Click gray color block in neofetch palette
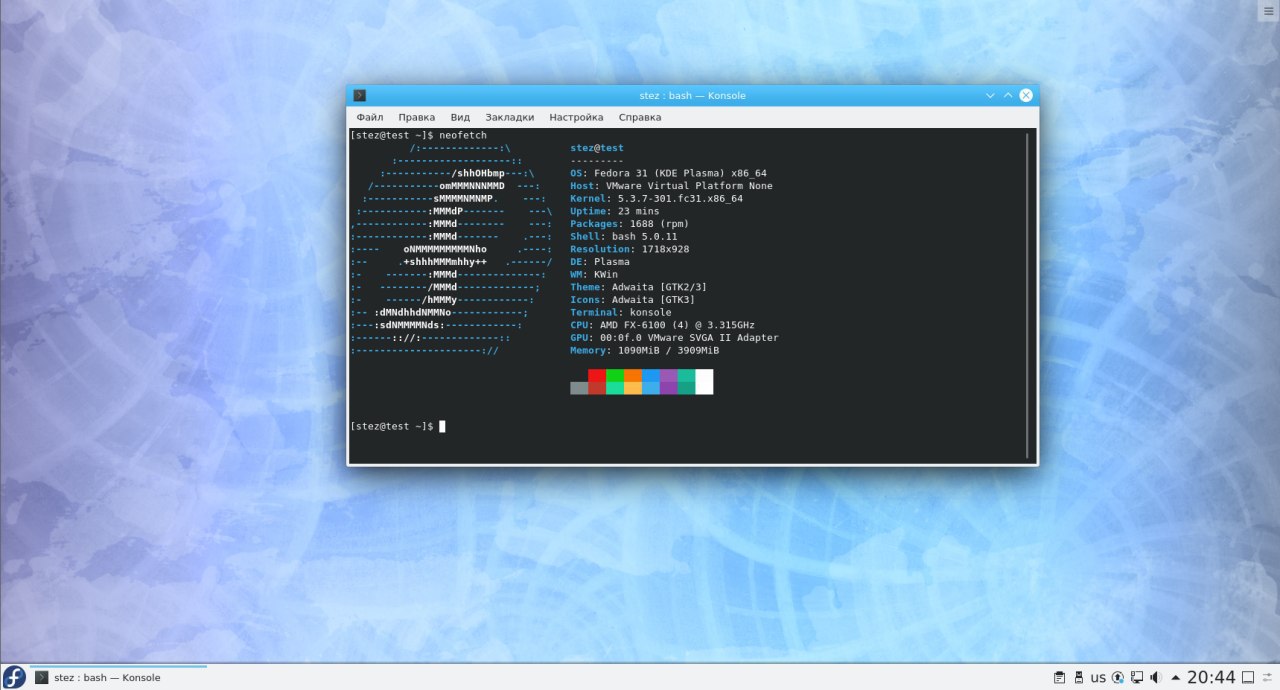The height and width of the screenshot is (690, 1280). click(579, 388)
